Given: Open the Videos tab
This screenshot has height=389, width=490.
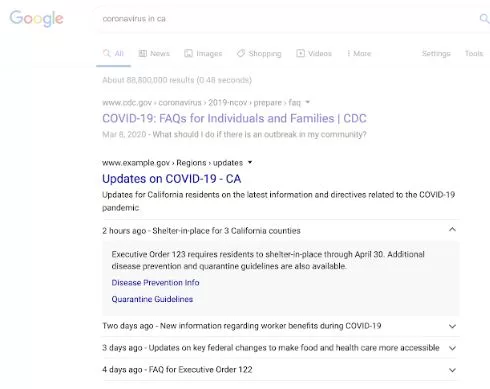Looking at the screenshot, I should 314,53.
